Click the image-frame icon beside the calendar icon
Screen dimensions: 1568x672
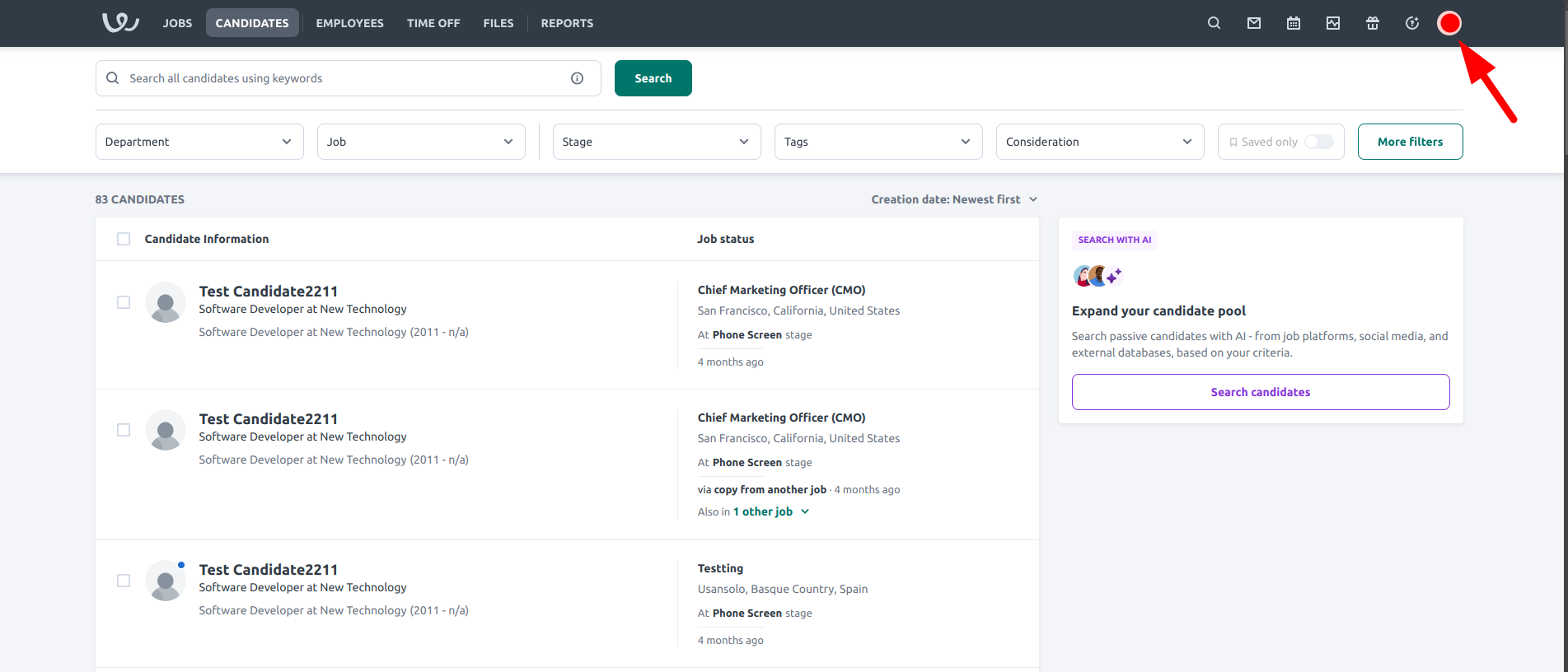[1333, 23]
